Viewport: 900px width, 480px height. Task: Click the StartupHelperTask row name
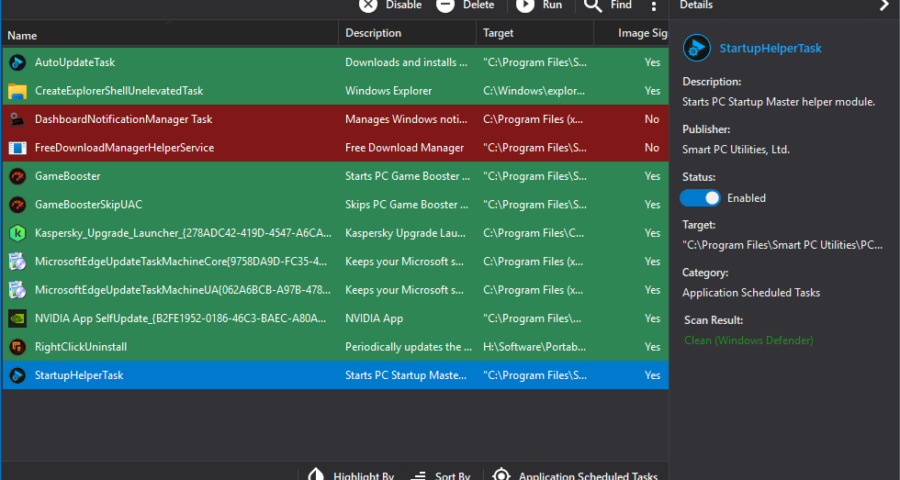79,375
